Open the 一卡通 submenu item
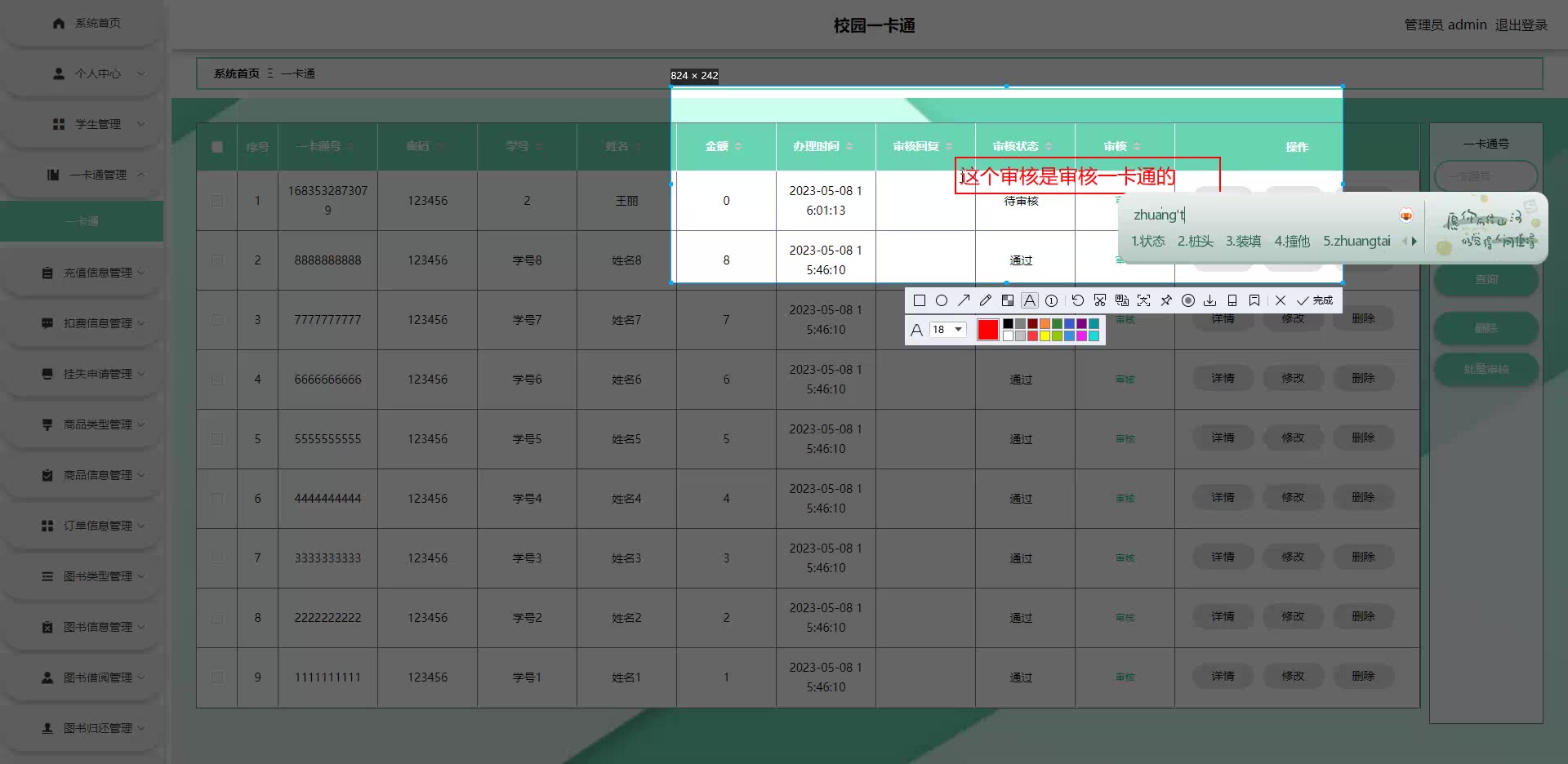This screenshot has width=1568, height=764. pyautogui.click(x=82, y=221)
